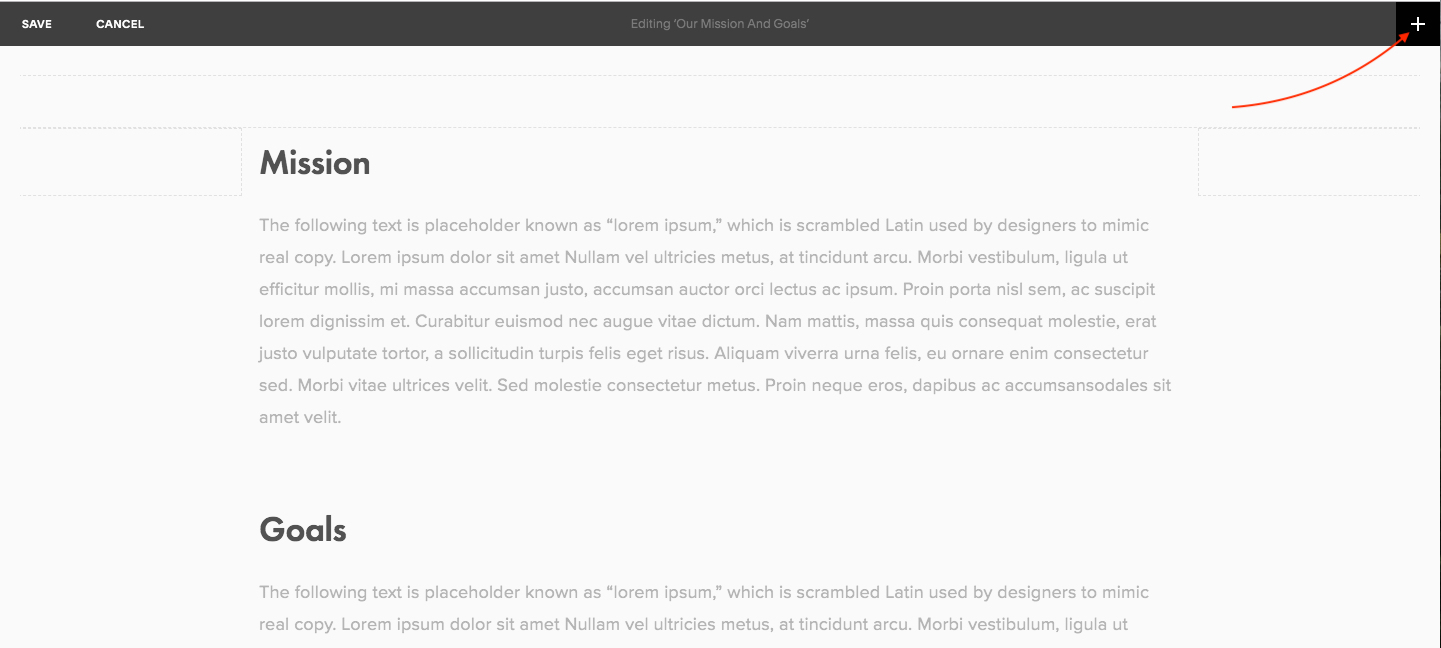Place cursor in the Goals heading
Viewport: 1441px width, 648px height.
303,530
